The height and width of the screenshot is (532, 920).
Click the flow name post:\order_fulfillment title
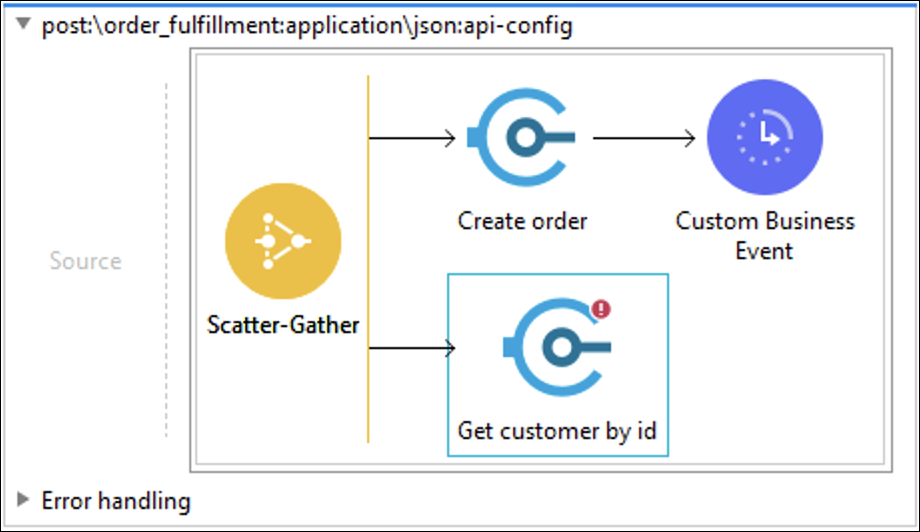pos(307,26)
